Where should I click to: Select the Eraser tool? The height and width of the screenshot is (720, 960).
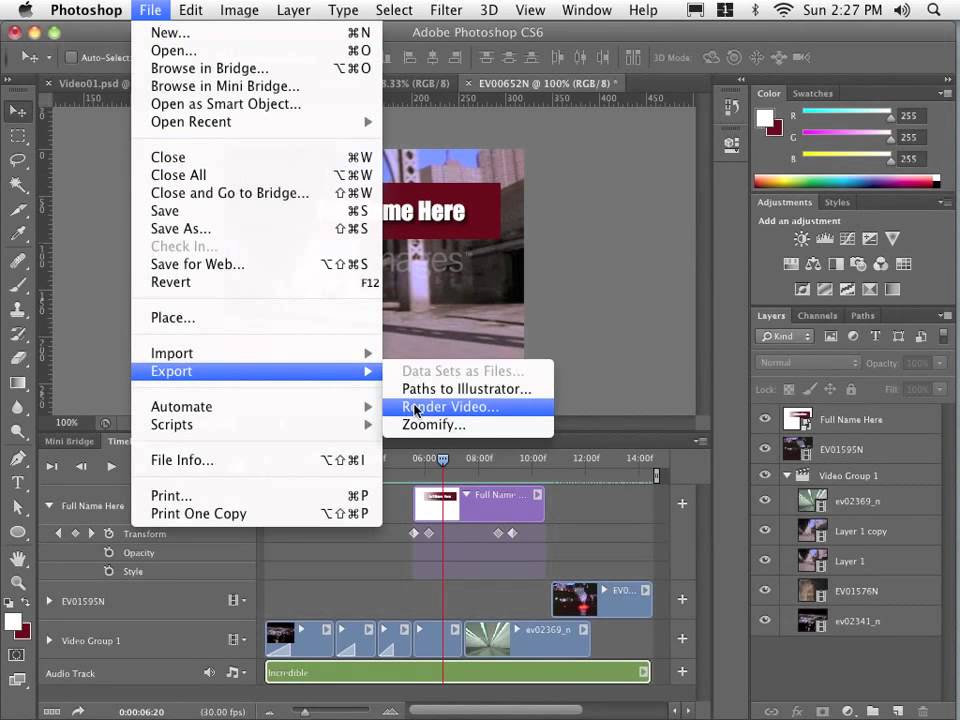tap(18, 358)
